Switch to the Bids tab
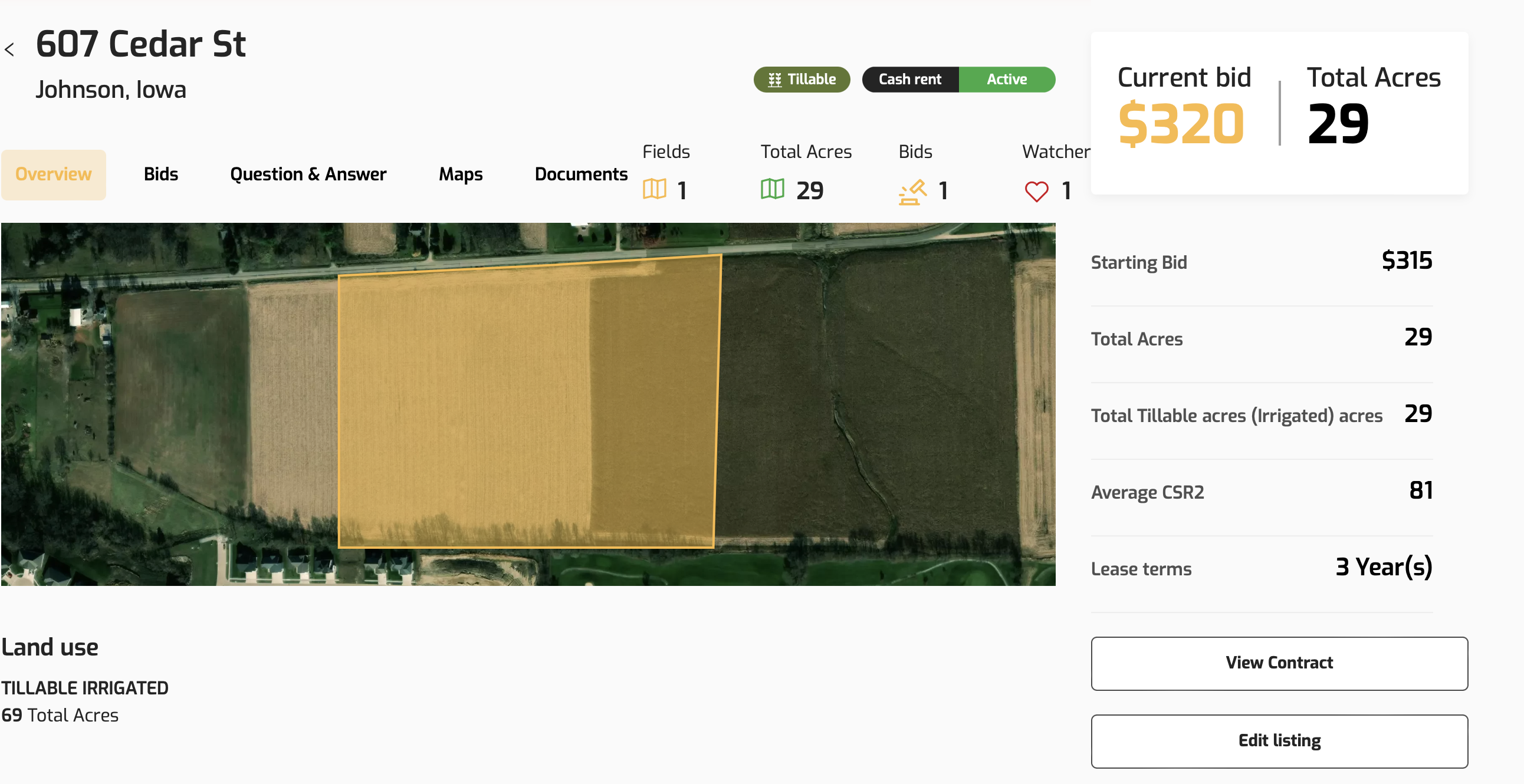Screen dimensions: 1524x784 pyautogui.click(x=160, y=174)
